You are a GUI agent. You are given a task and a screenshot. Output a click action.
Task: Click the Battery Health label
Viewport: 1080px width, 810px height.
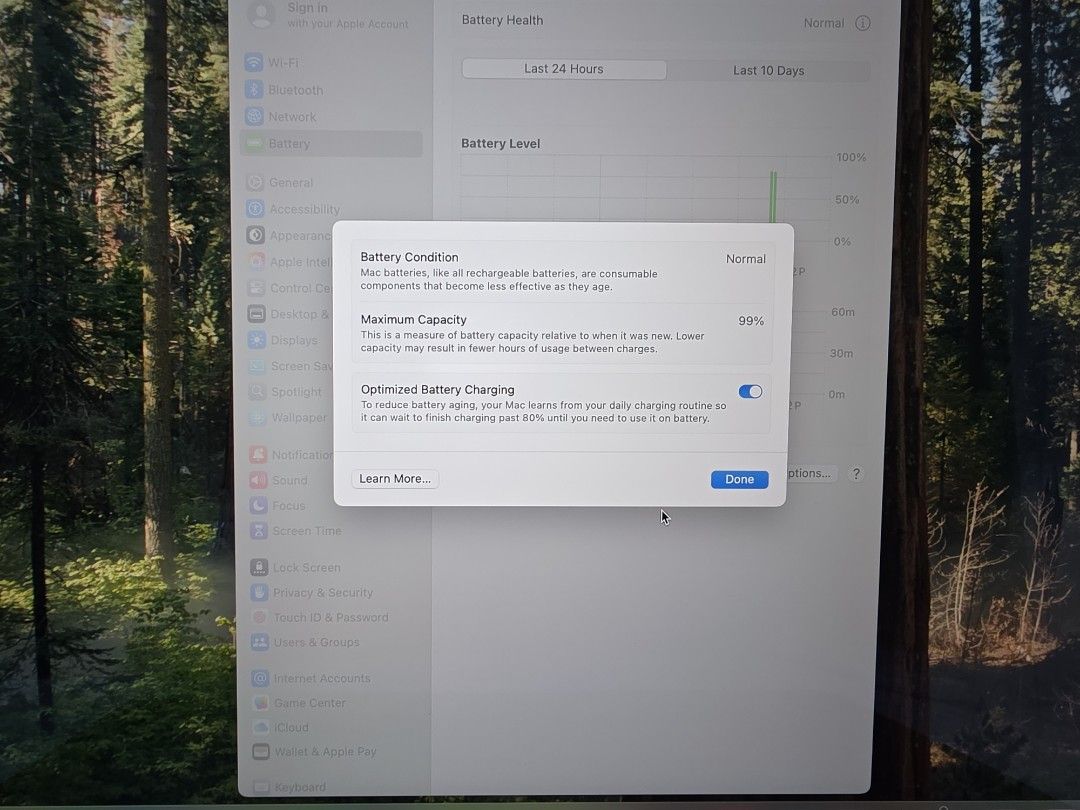(502, 20)
